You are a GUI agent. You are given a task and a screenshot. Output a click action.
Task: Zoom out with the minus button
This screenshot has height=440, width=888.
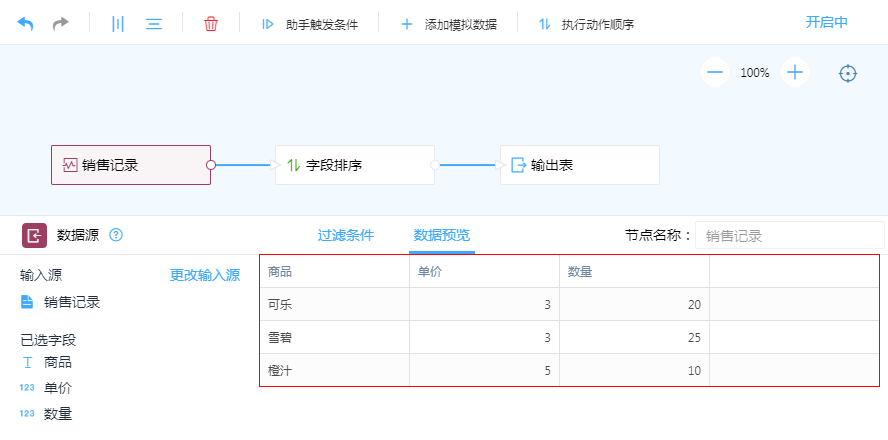tap(714, 72)
